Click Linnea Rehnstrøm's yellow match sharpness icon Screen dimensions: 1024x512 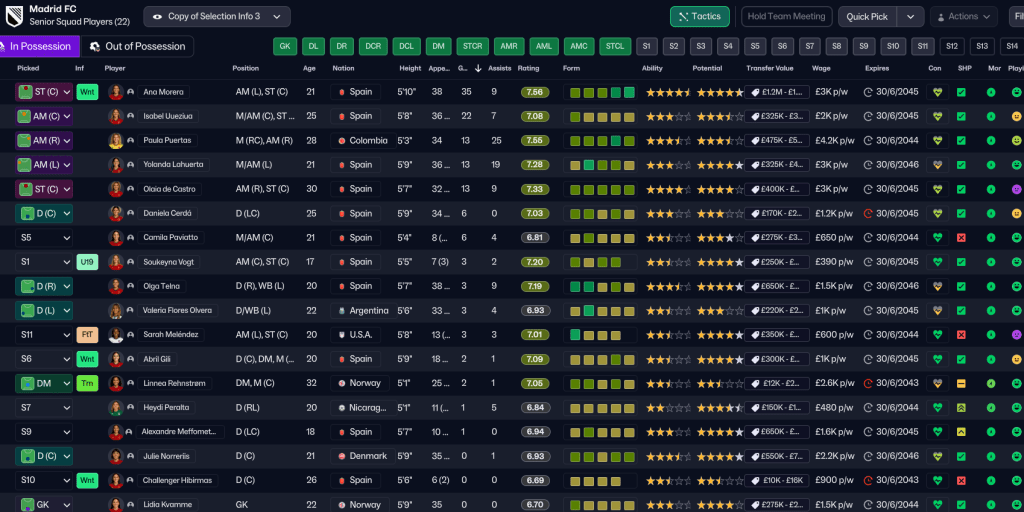click(961, 383)
